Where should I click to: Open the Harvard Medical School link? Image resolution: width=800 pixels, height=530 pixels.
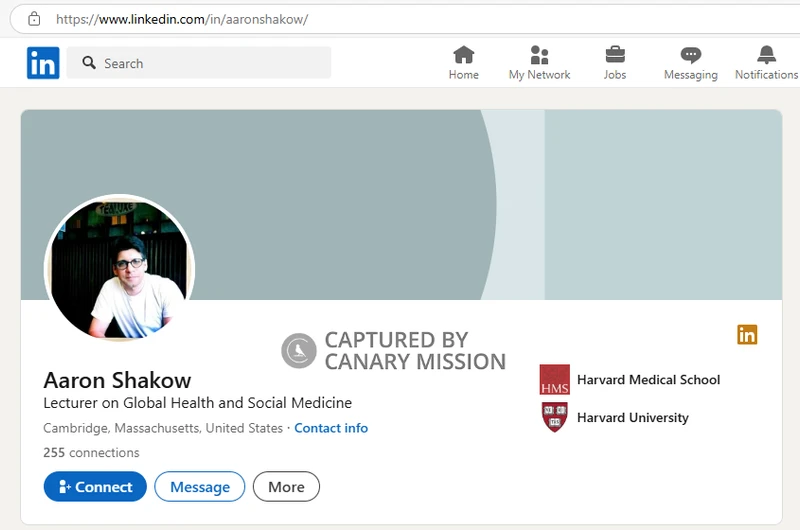(x=648, y=380)
